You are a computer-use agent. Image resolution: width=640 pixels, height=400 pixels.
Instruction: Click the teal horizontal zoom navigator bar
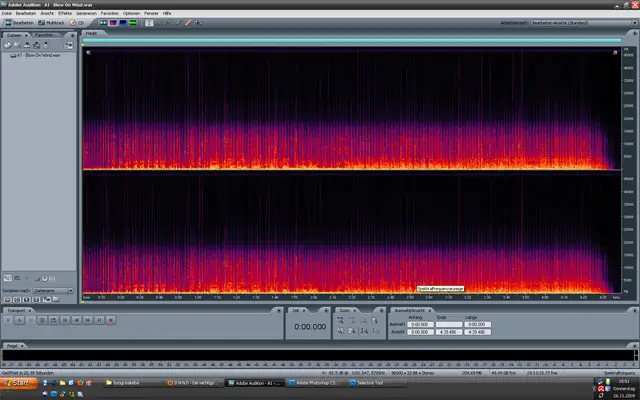[x=350, y=41]
